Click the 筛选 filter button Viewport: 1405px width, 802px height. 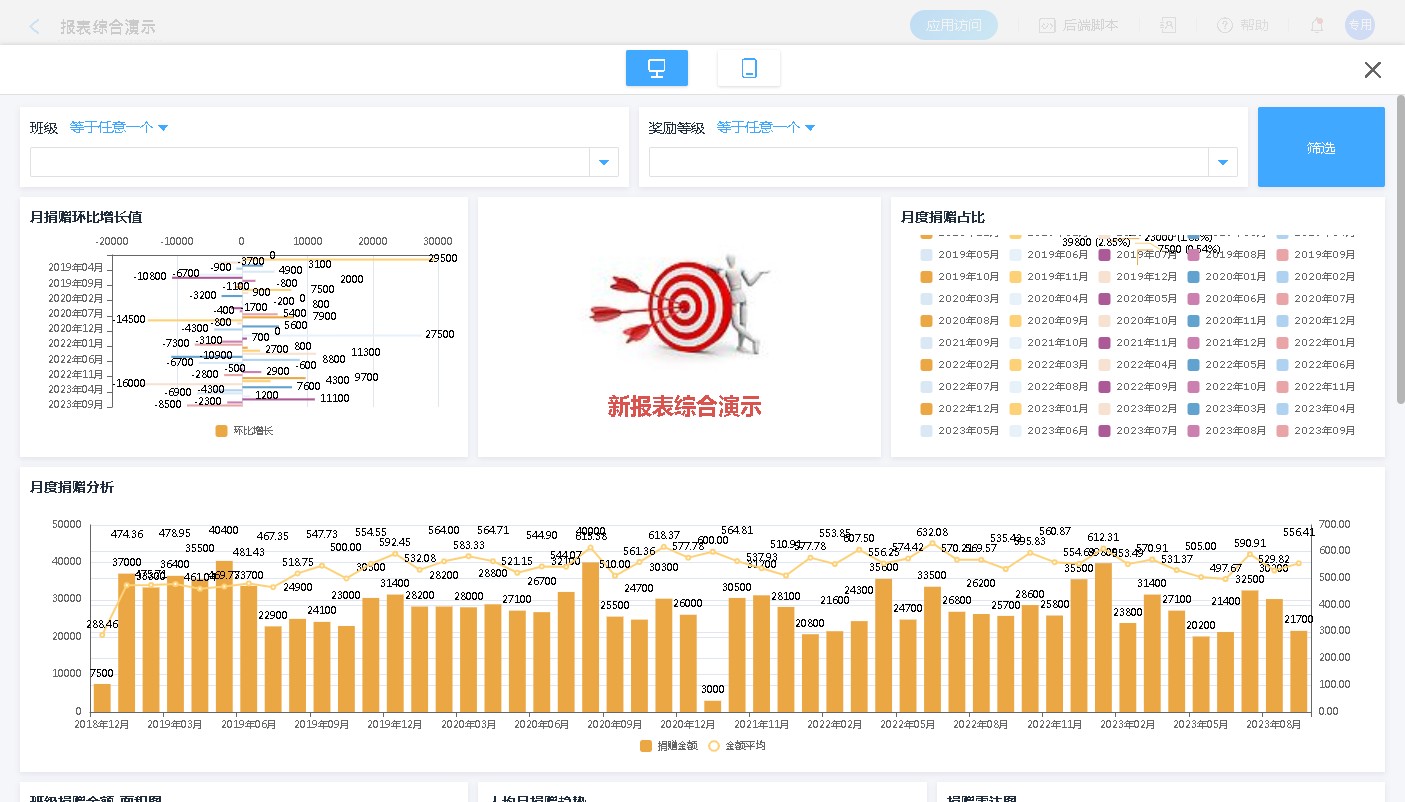coord(1320,147)
